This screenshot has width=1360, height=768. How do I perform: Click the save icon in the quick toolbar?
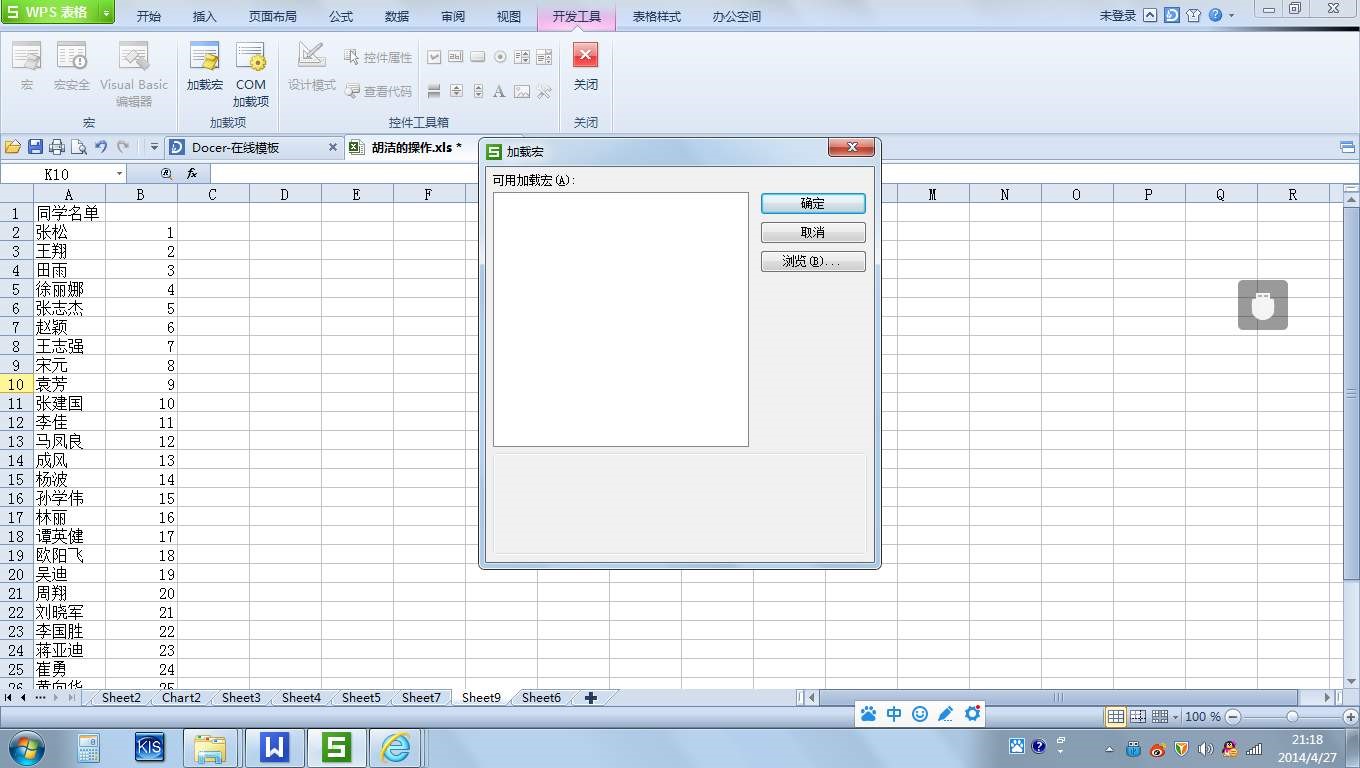[x=35, y=147]
